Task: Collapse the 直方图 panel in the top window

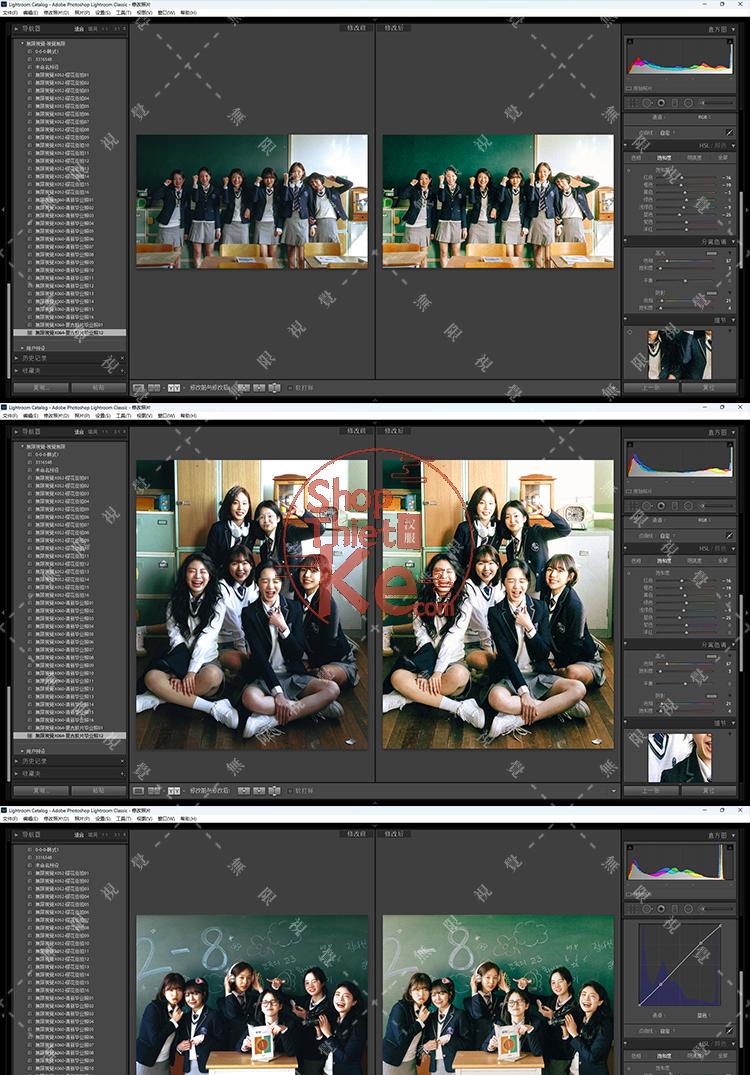Action: tap(732, 30)
